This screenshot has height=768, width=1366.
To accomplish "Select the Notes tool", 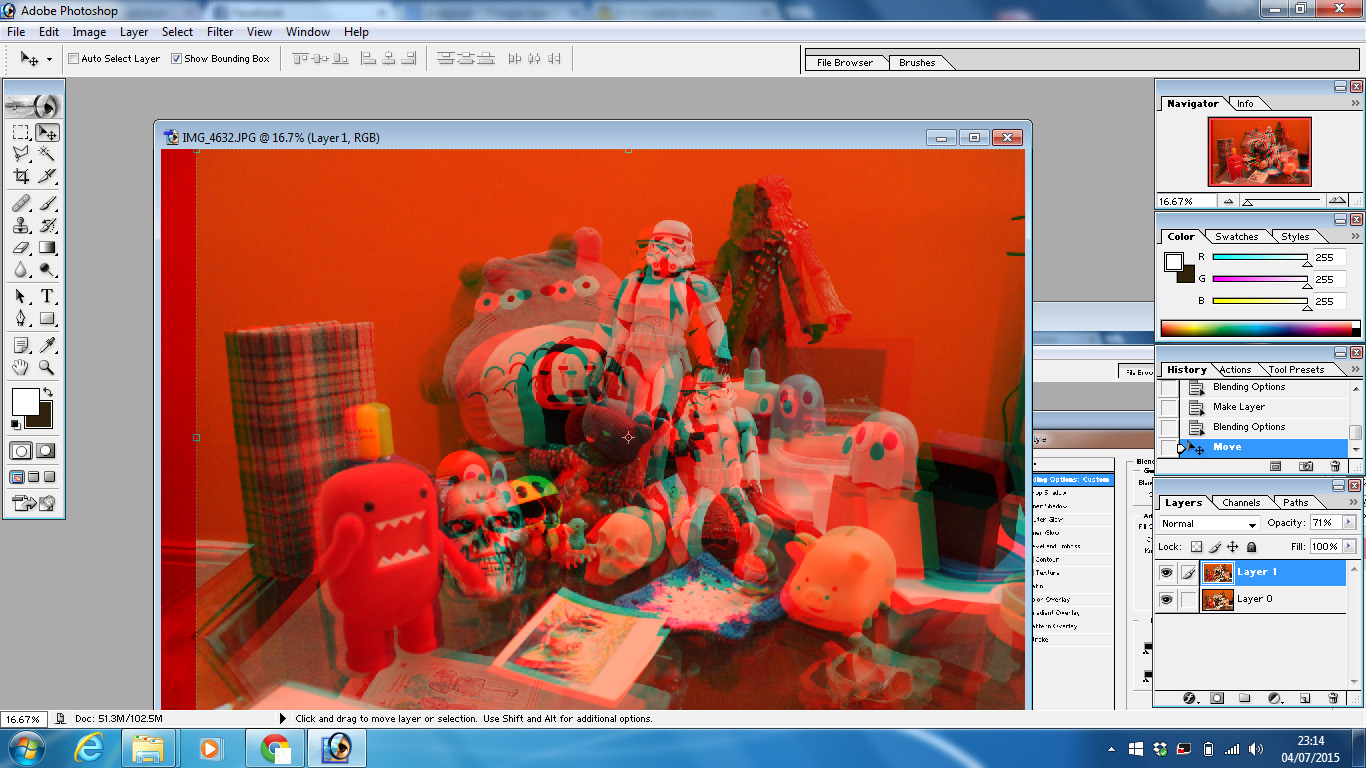I will pyautogui.click(x=21, y=346).
